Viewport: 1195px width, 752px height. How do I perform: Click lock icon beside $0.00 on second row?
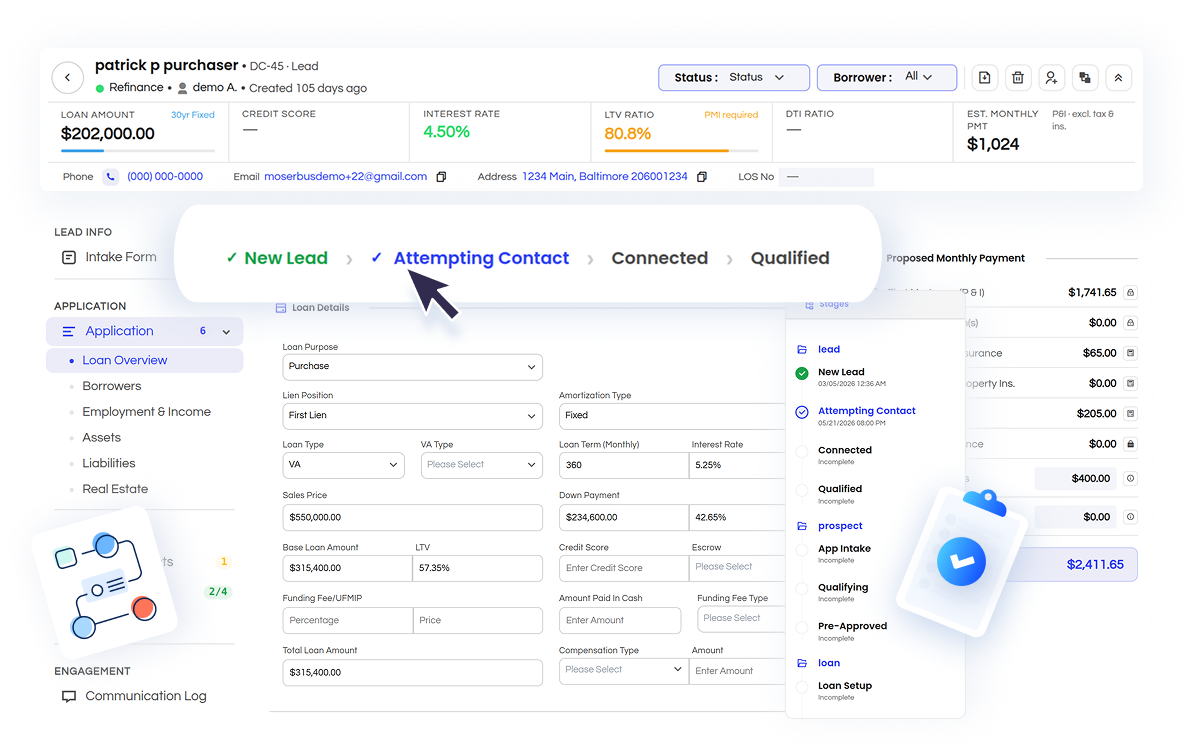point(1130,323)
